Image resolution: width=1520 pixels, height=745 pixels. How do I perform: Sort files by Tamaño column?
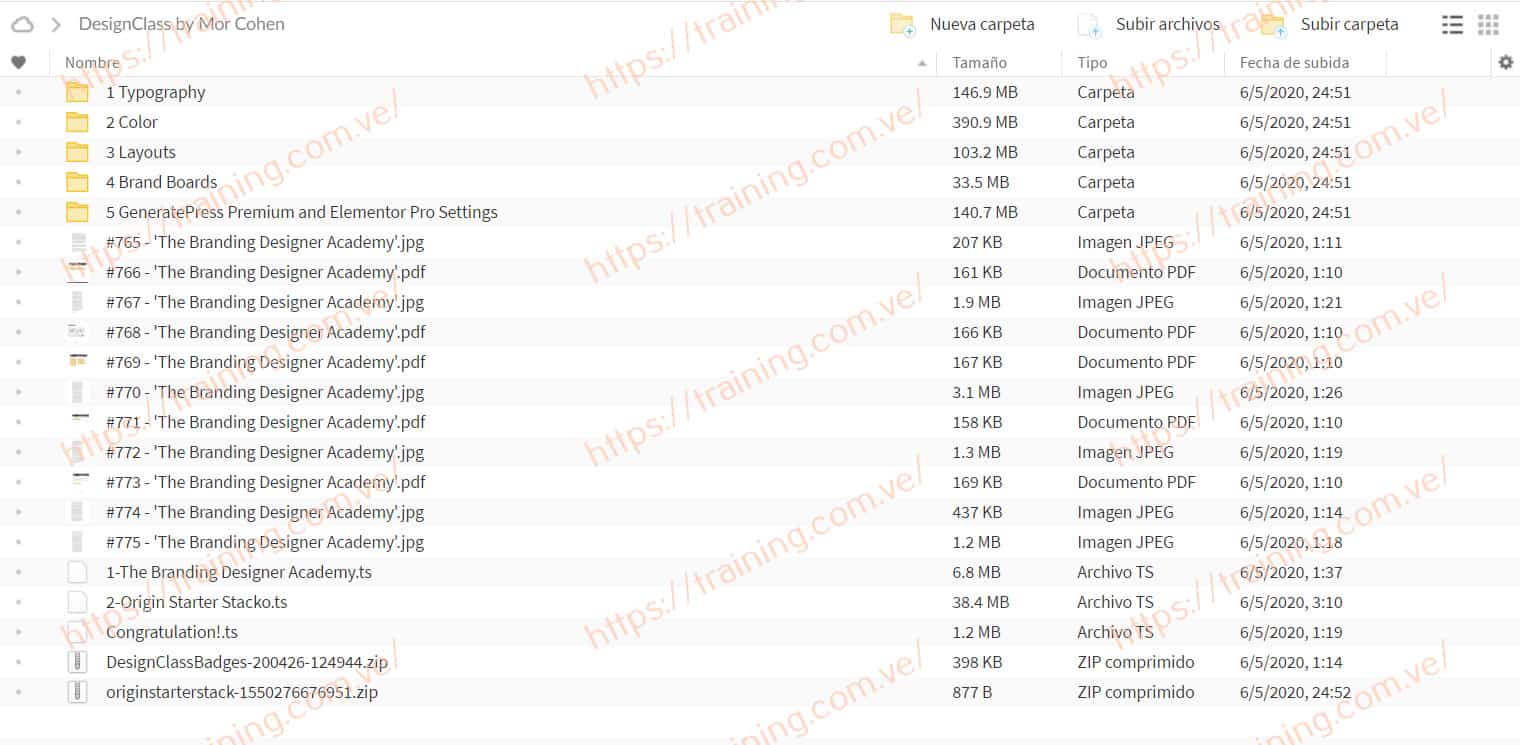979,63
